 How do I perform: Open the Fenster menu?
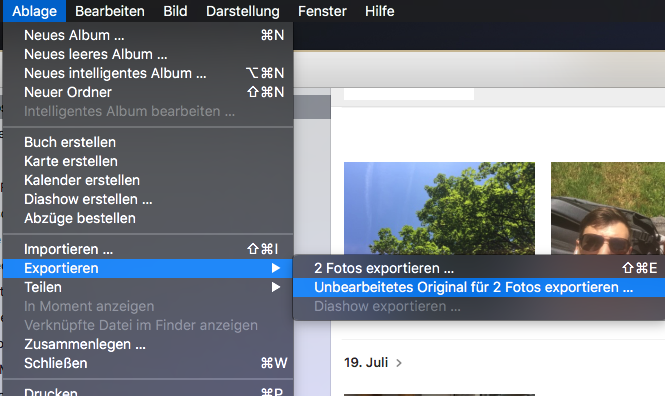click(x=322, y=11)
